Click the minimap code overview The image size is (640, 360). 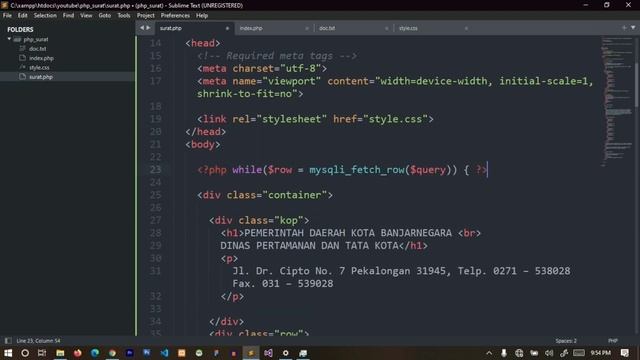tap(617, 101)
